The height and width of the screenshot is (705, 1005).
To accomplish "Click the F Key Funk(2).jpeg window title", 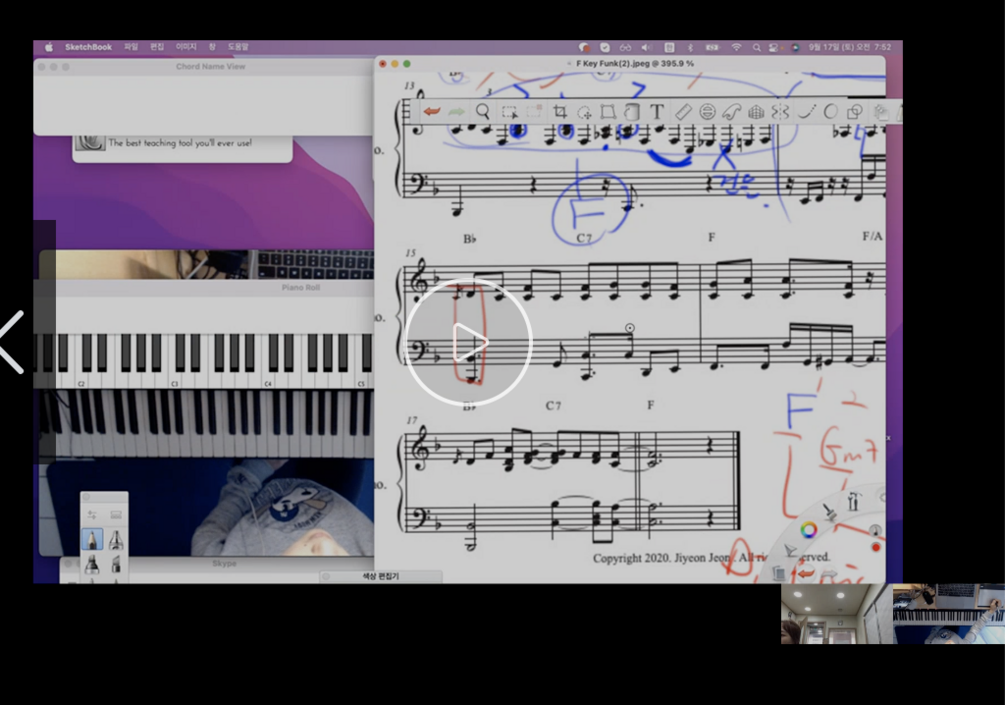I will pos(635,63).
